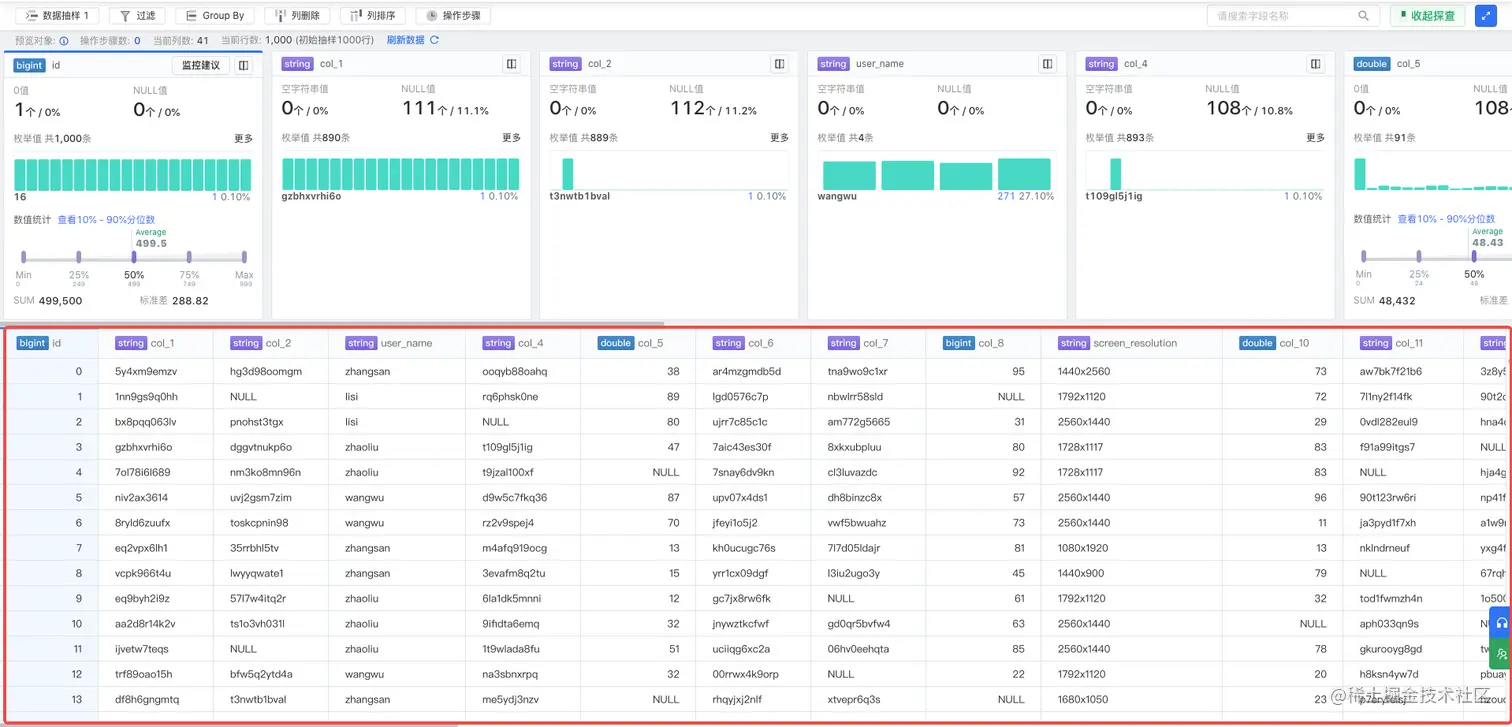This screenshot has width=1512, height=727.
Task: Expand 更多 on the col_1 card
Action: (x=511, y=138)
